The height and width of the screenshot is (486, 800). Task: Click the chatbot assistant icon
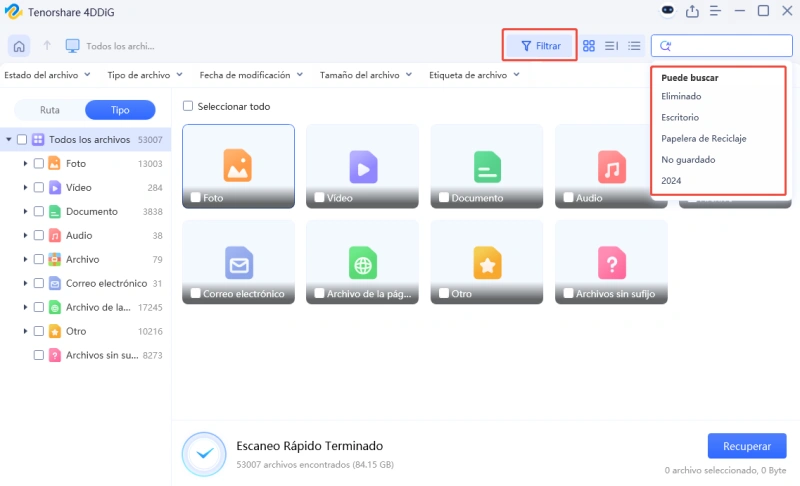pos(669,11)
